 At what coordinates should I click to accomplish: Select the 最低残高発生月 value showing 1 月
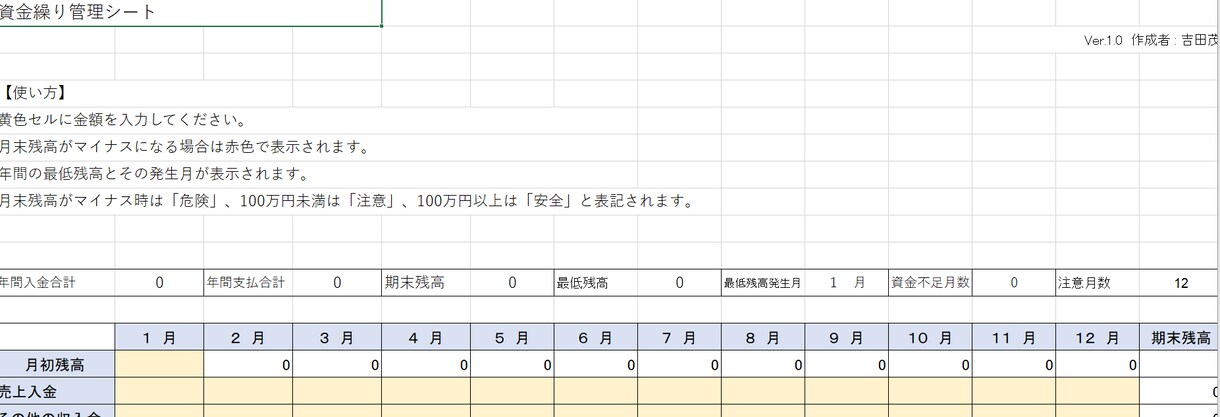point(847,283)
